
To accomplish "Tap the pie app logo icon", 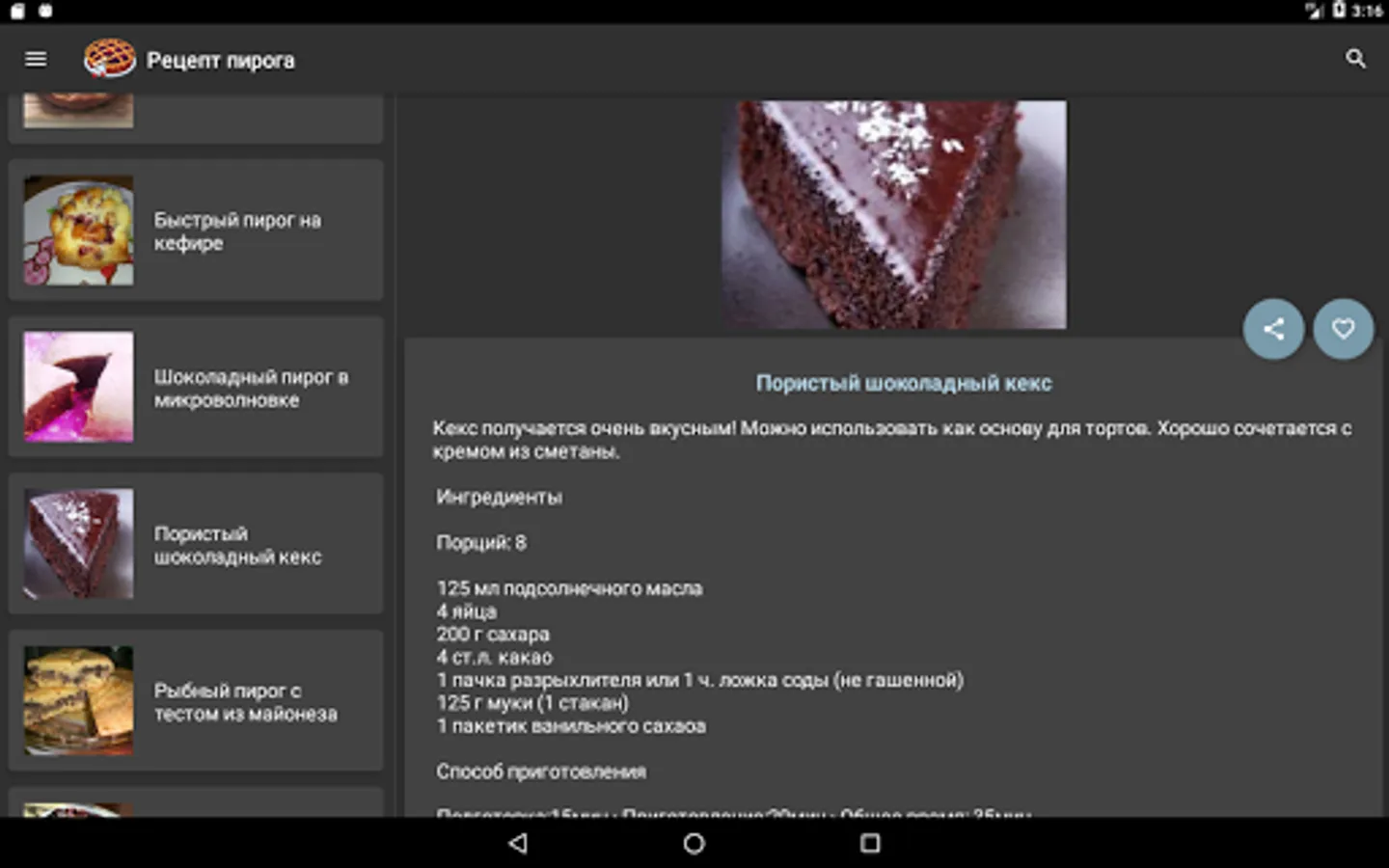I will point(109,59).
